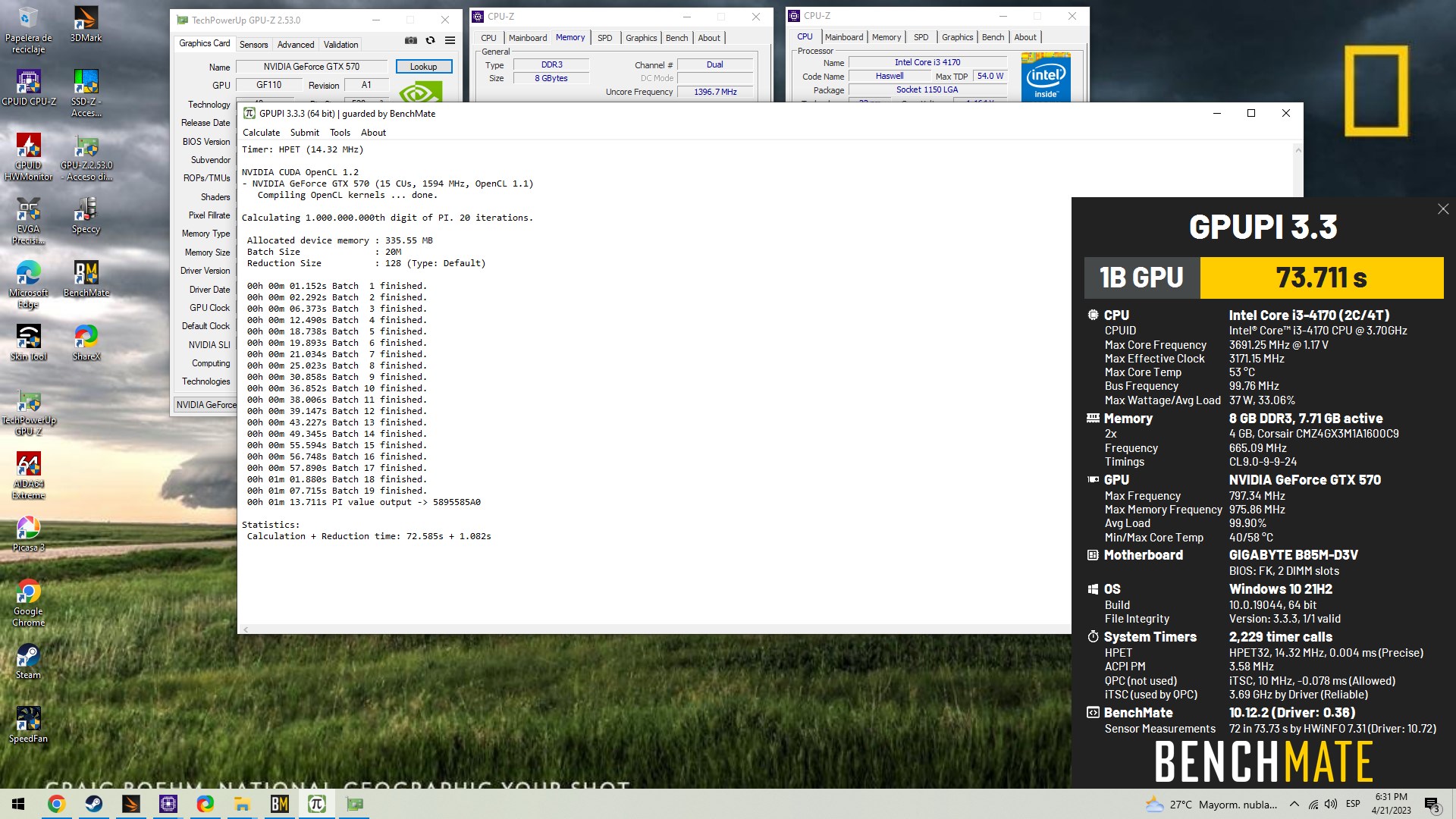Screen dimensions: 1456x819
Task: Launch CPUID HWMonitor from the desktop
Action: 29,158
